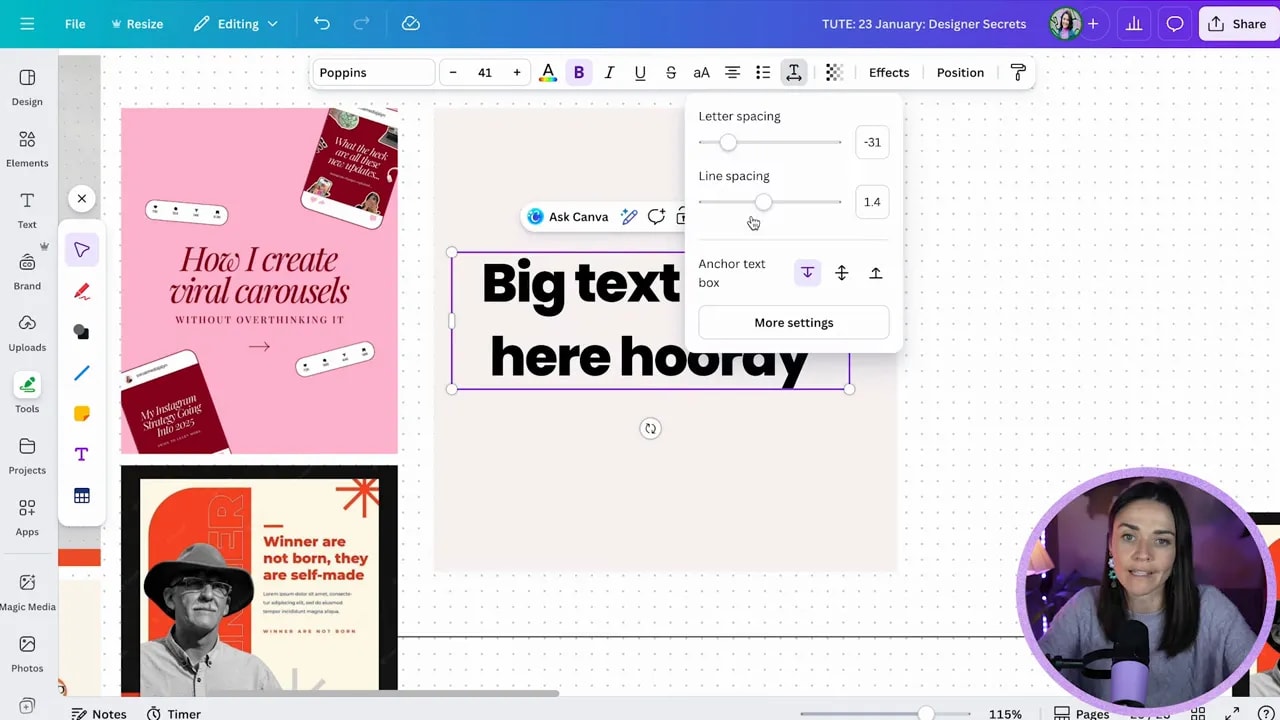Screen dimensions: 1280x720
Task: Expand the Pages panel at the bottom
Action: (1080, 714)
